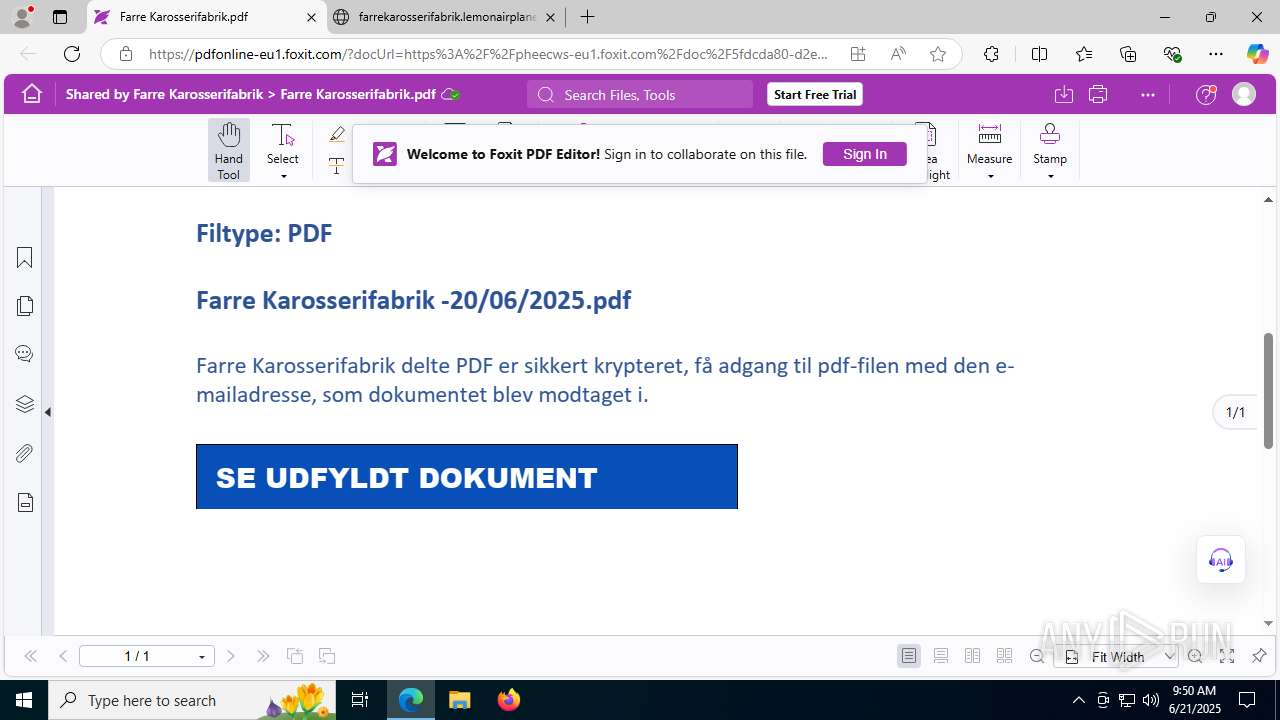Switch to the Farre Karosserifabrik.pdf tab
Screen dimensions: 1280x720
(205, 17)
